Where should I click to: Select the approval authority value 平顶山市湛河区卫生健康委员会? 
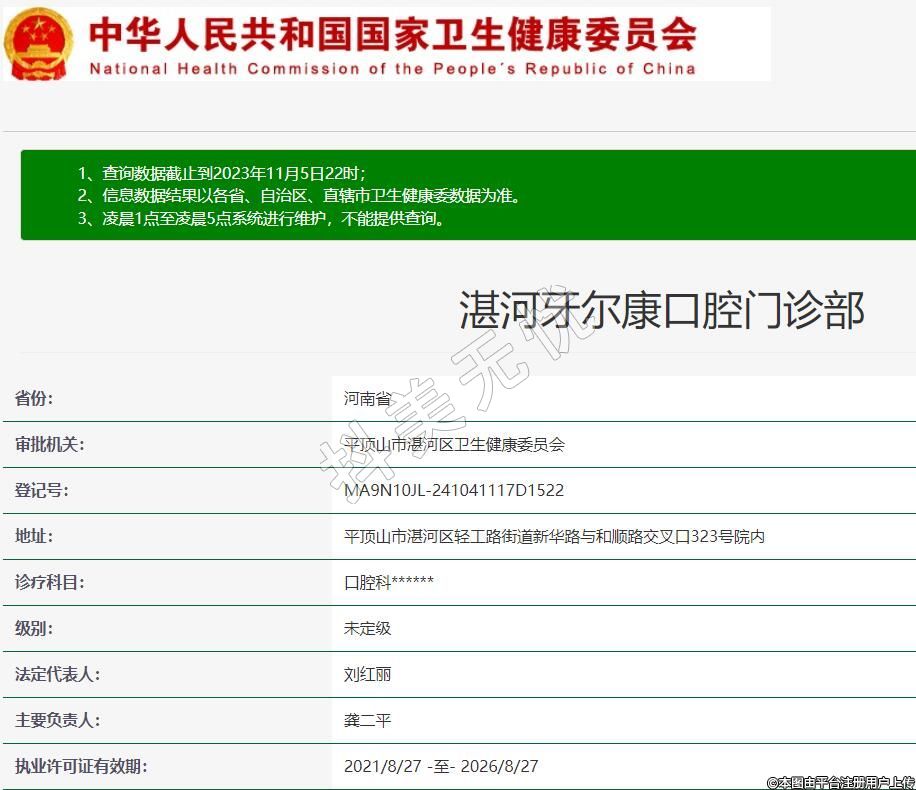454,444
